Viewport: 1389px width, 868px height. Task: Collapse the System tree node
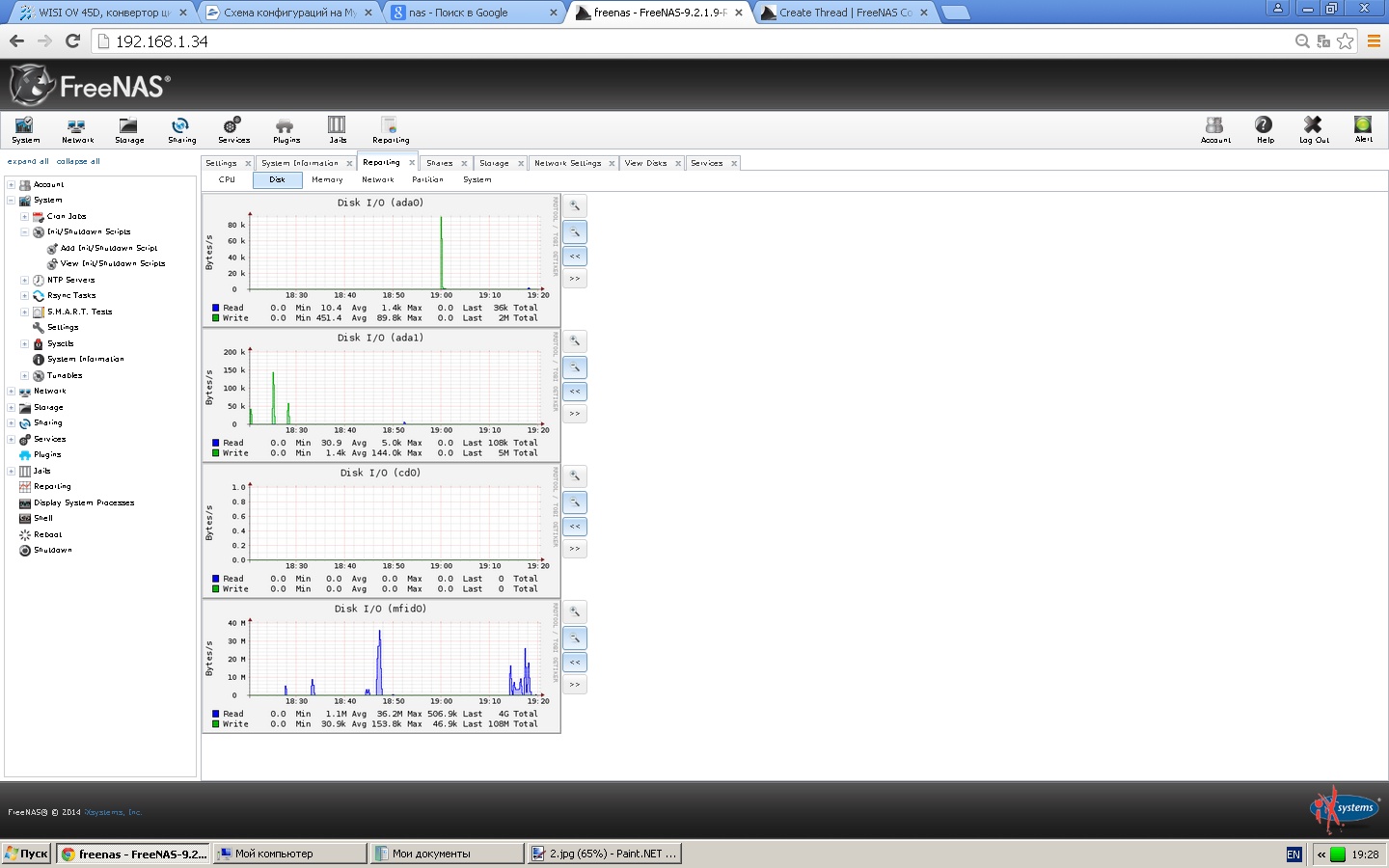(x=11, y=201)
